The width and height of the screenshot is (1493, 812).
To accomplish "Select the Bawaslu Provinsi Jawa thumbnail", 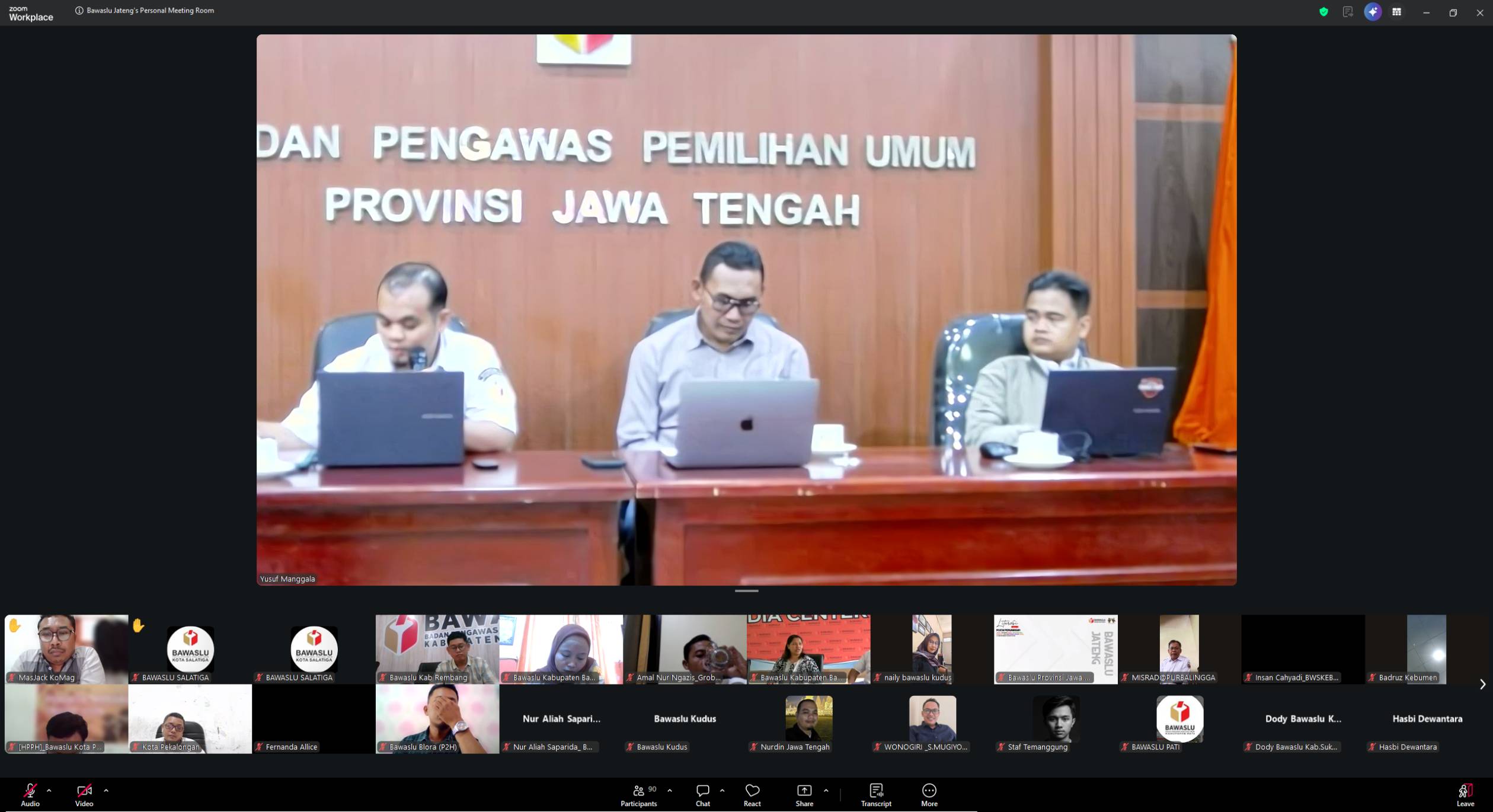I will pos(1056,649).
